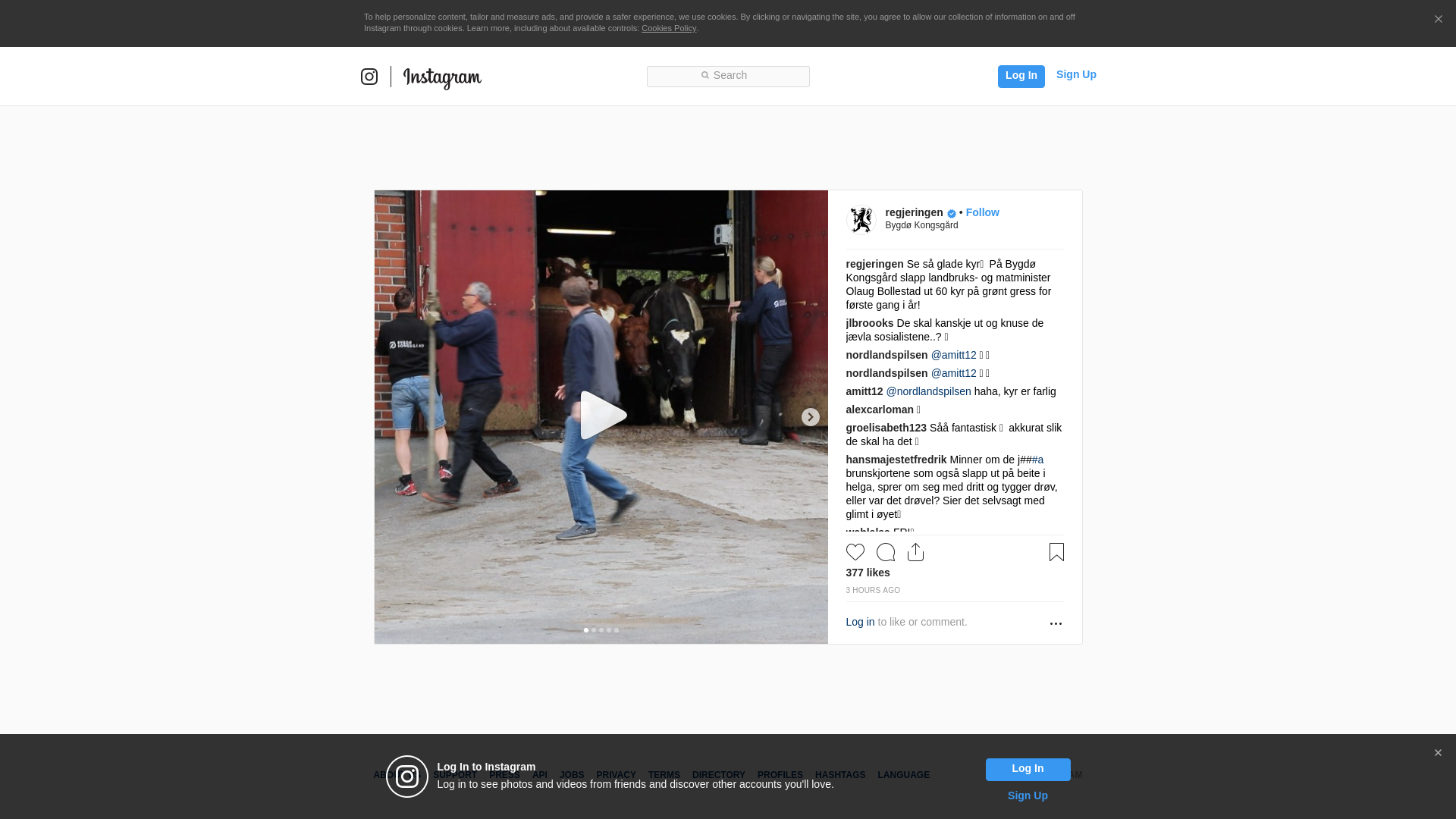Open the LANGUAGE footer selector
Screen dimensions: 1456x819
(x=903, y=775)
